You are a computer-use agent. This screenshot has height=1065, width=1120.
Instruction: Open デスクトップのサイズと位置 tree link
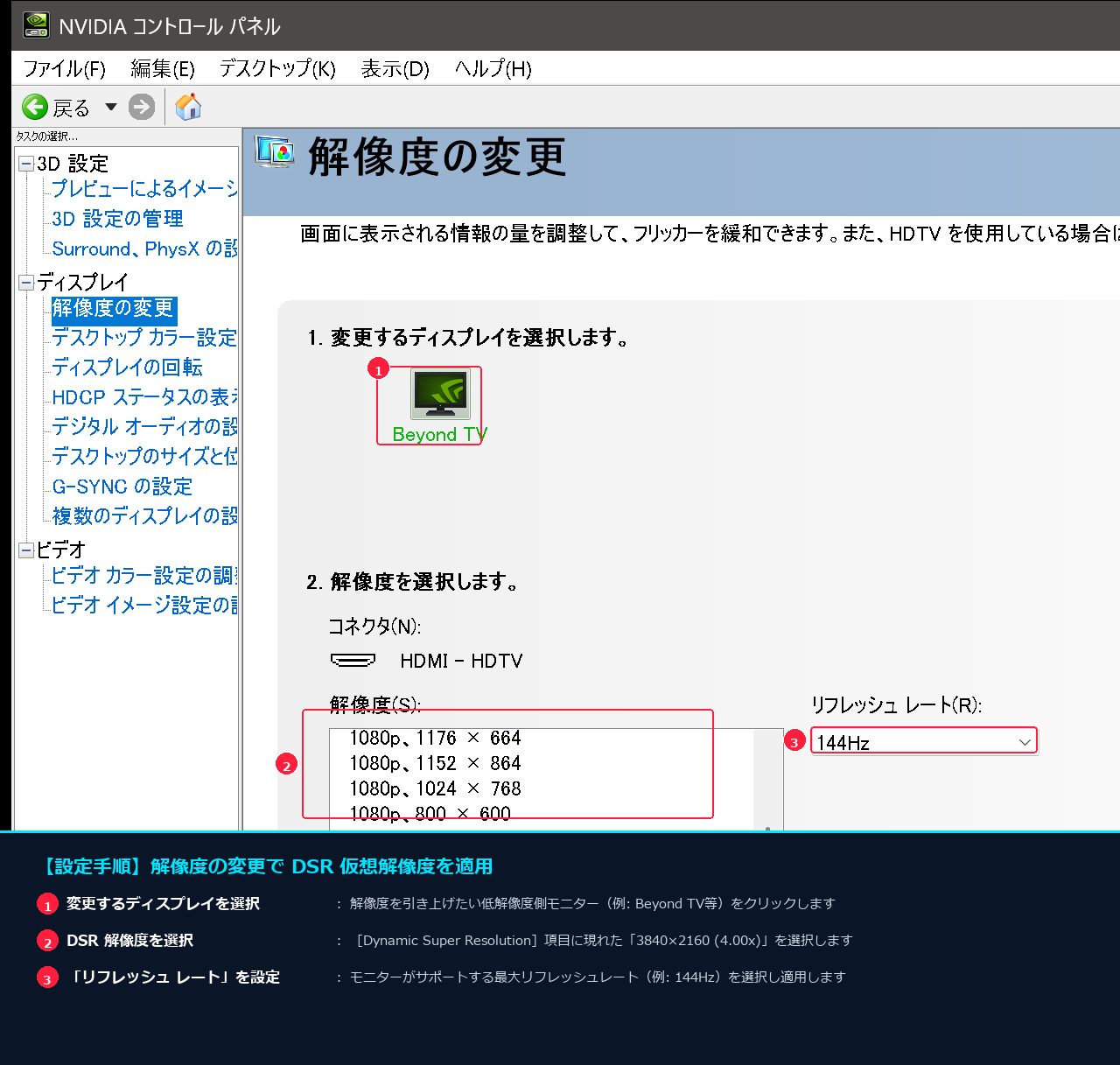144,456
